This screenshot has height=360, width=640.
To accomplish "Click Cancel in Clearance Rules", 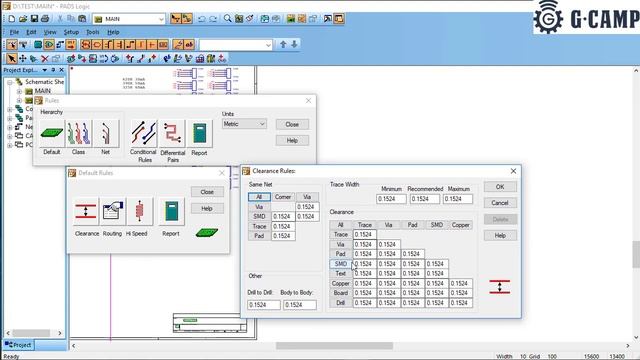I will (x=500, y=203).
